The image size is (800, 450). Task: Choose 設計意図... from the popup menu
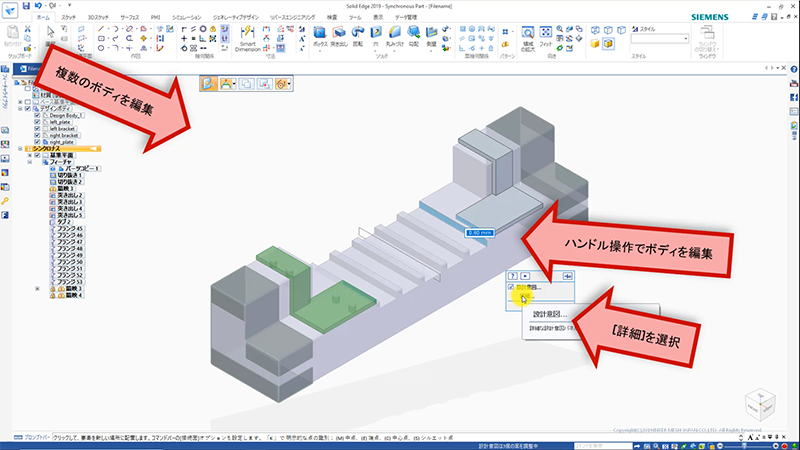point(550,313)
